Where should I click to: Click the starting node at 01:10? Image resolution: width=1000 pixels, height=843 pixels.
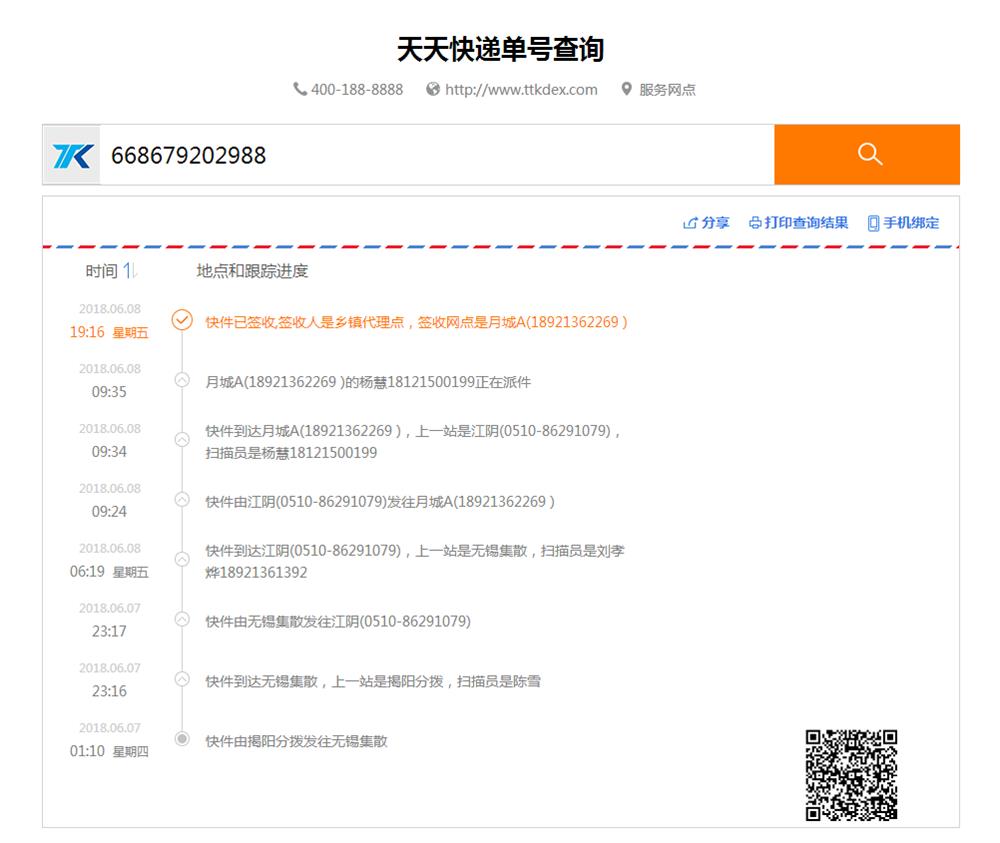pyautogui.click(x=182, y=738)
